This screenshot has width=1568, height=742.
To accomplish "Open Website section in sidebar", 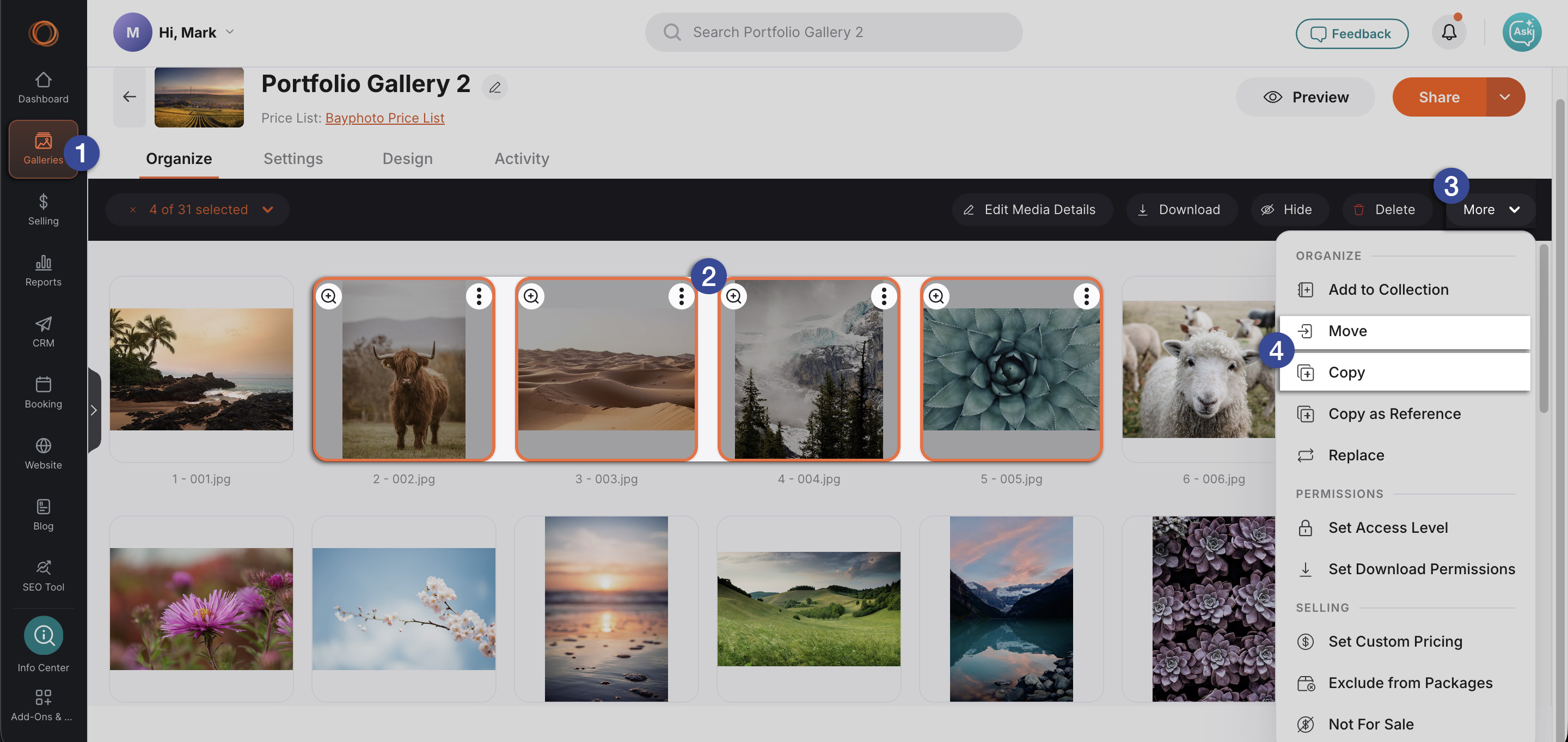I will 43,453.
